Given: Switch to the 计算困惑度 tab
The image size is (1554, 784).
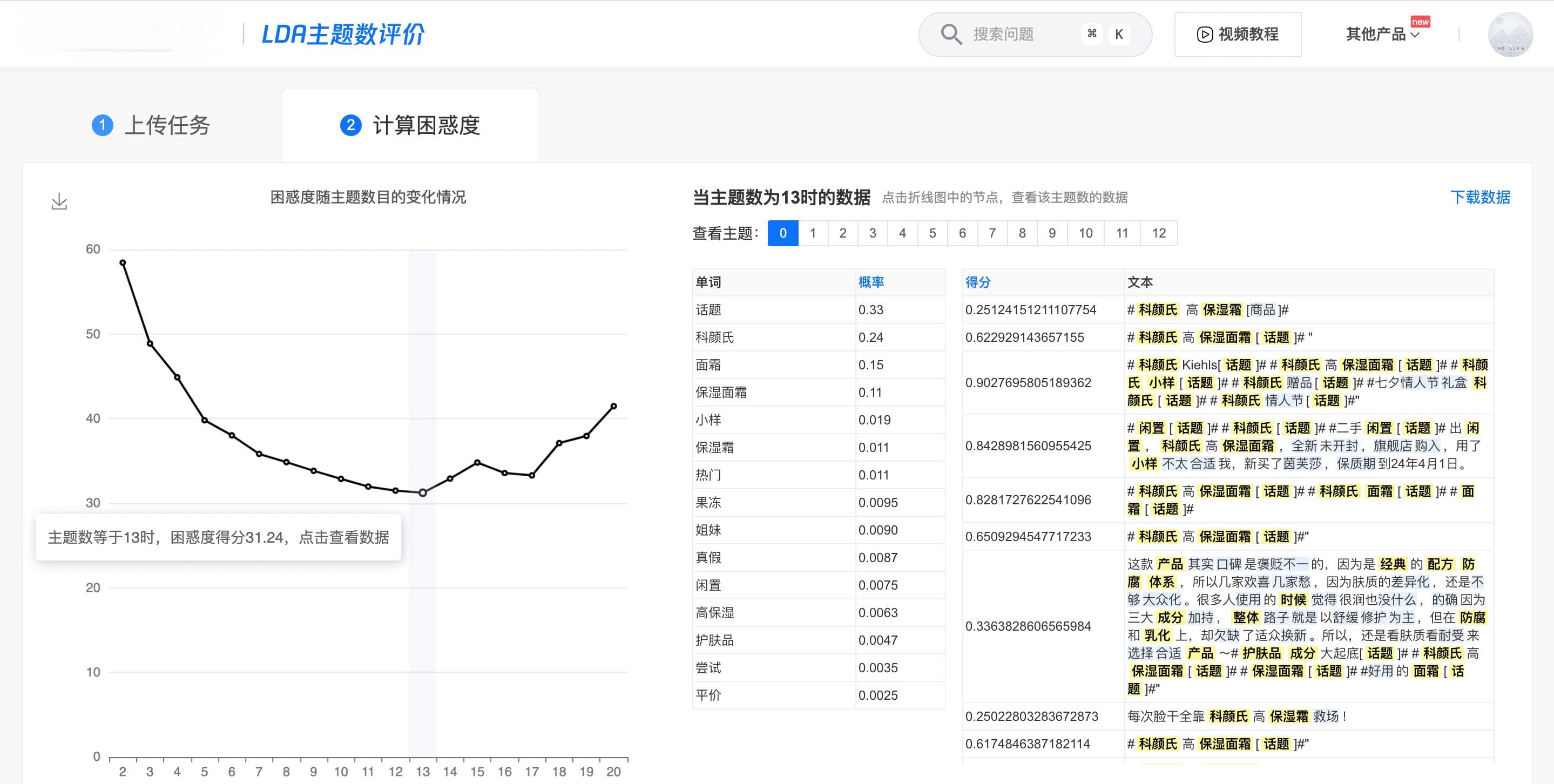Looking at the screenshot, I should coord(410,125).
